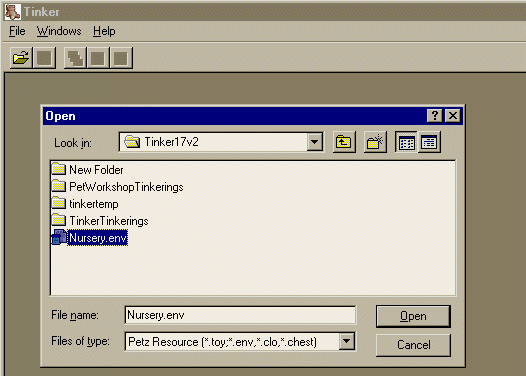Open the File menu

click(x=17, y=31)
